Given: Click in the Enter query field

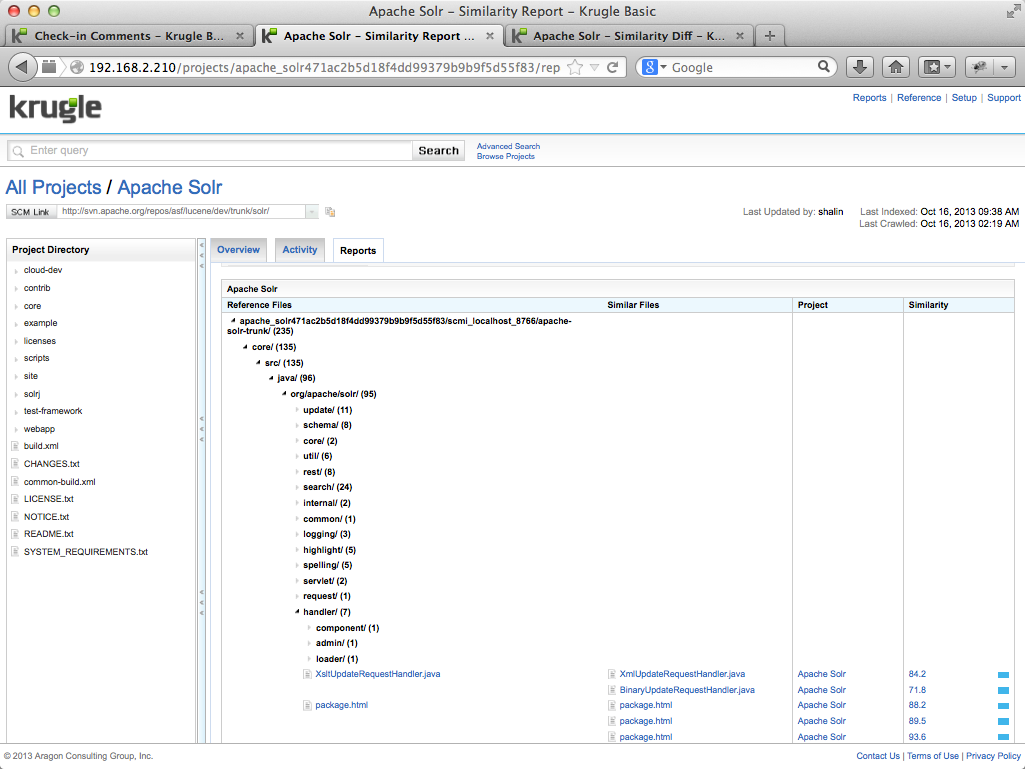Looking at the screenshot, I should 210,150.
